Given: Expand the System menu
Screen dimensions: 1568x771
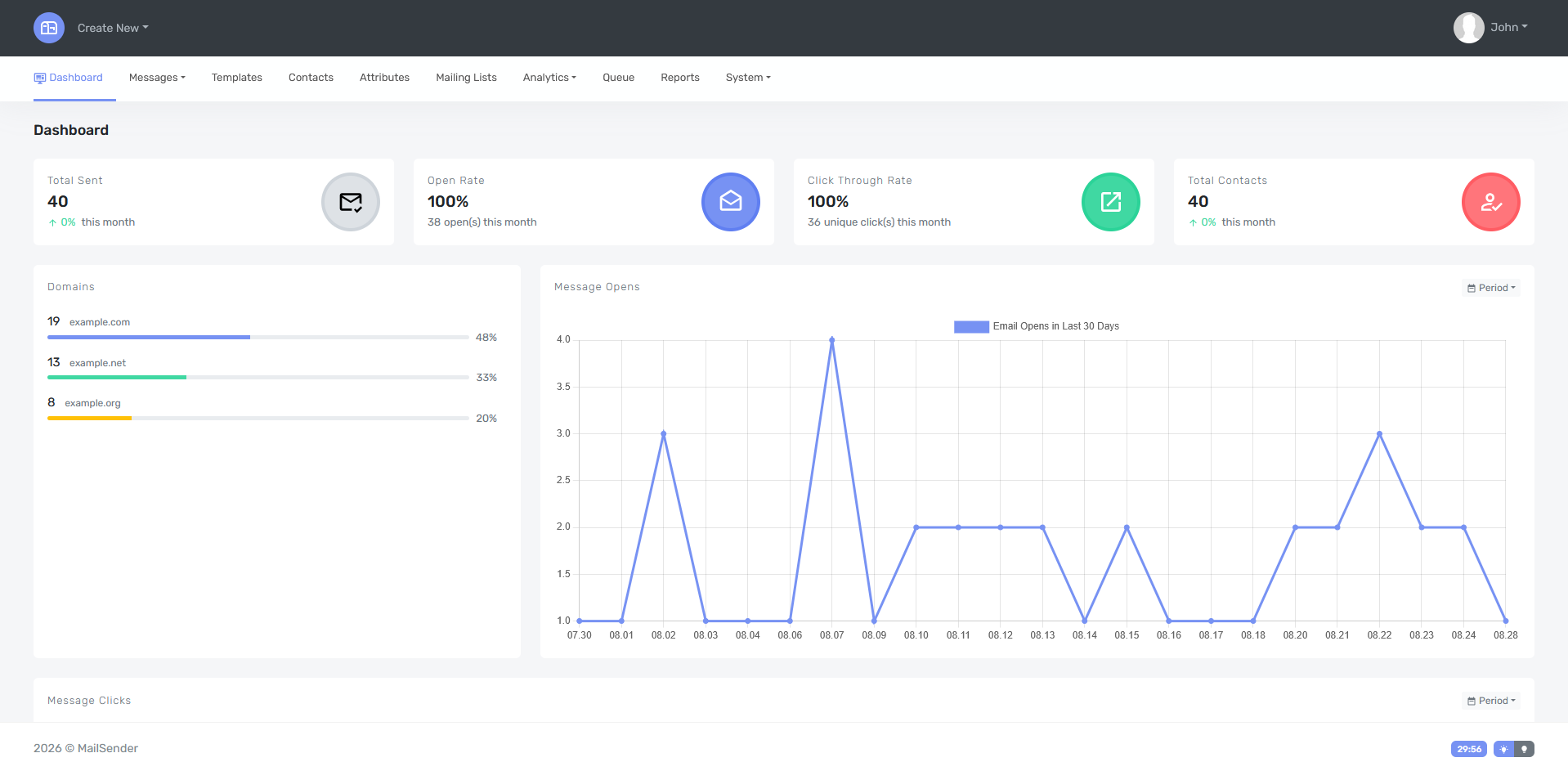Looking at the screenshot, I should (748, 78).
